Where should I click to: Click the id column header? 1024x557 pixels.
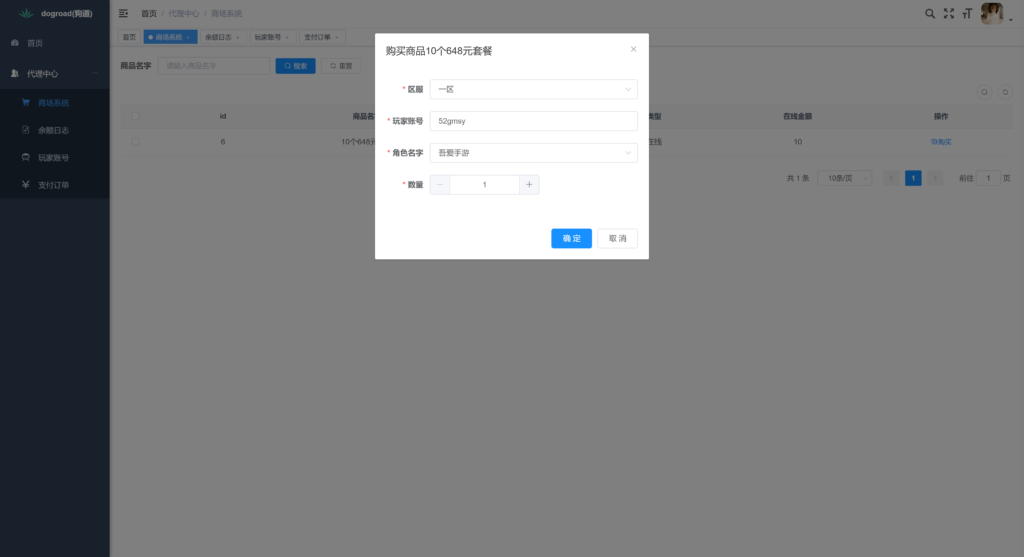[x=223, y=116]
